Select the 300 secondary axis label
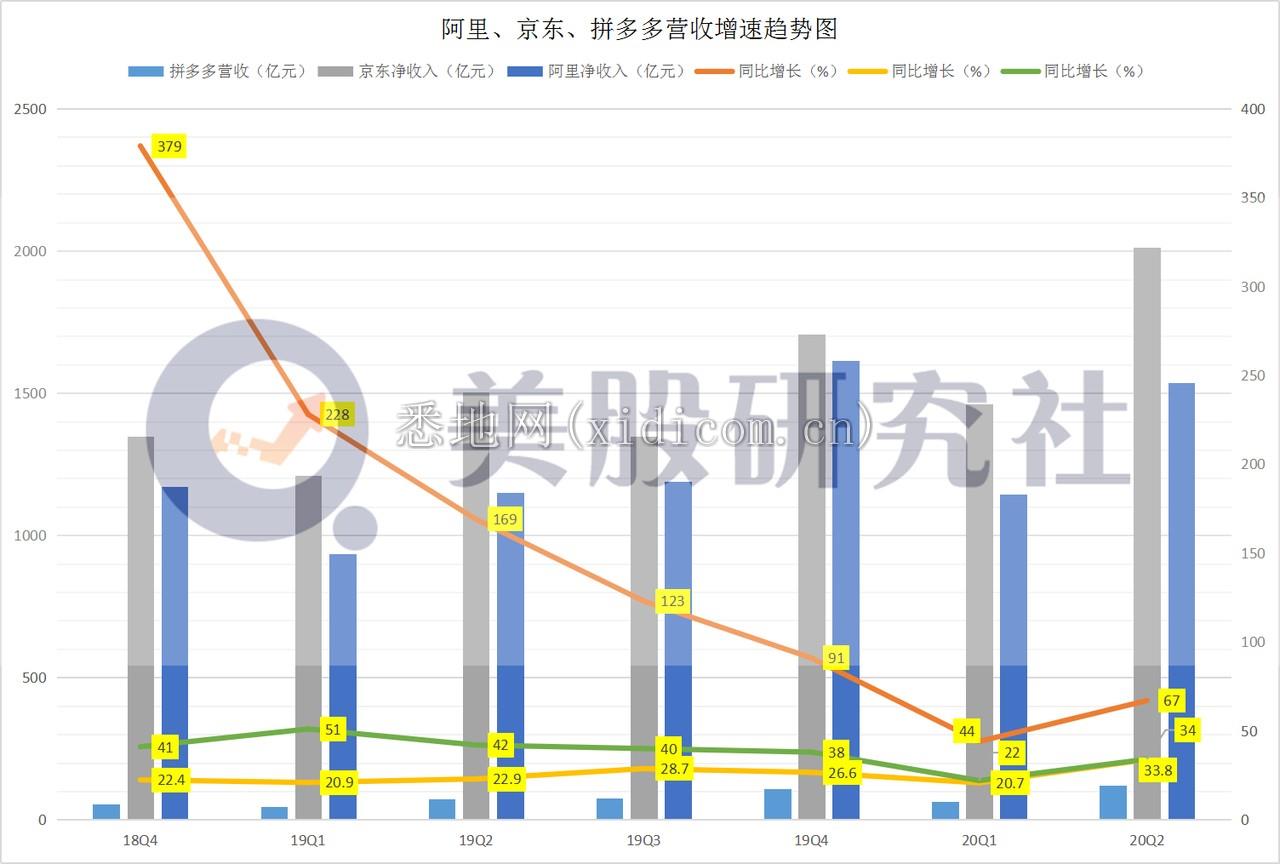 pyautogui.click(x=1252, y=287)
